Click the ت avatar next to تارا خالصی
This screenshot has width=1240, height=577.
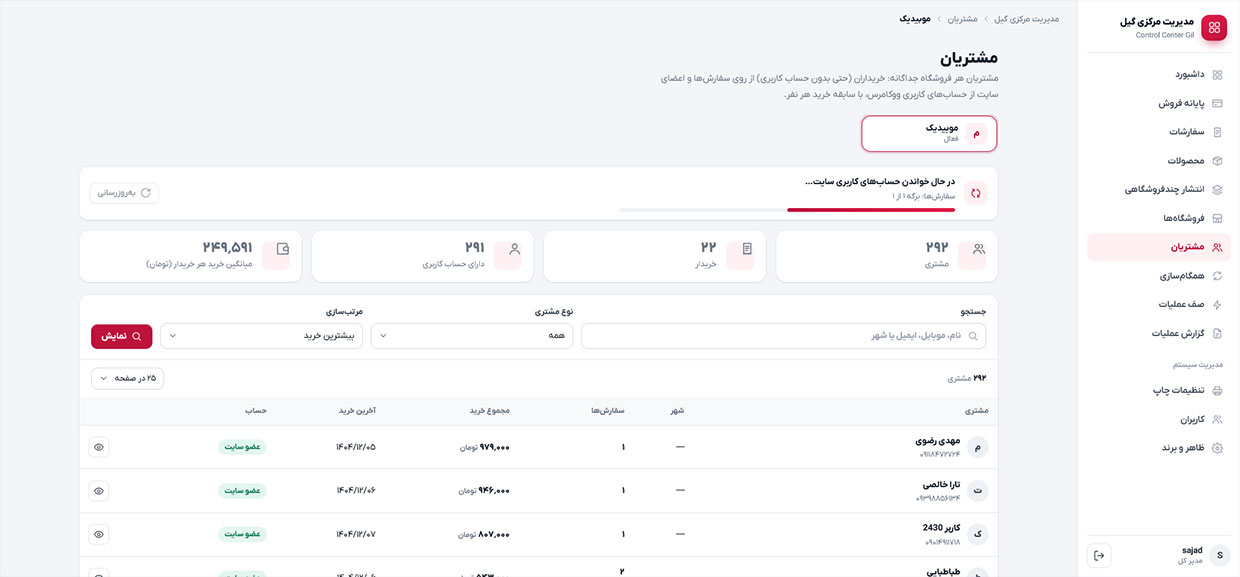click(977, 491)
